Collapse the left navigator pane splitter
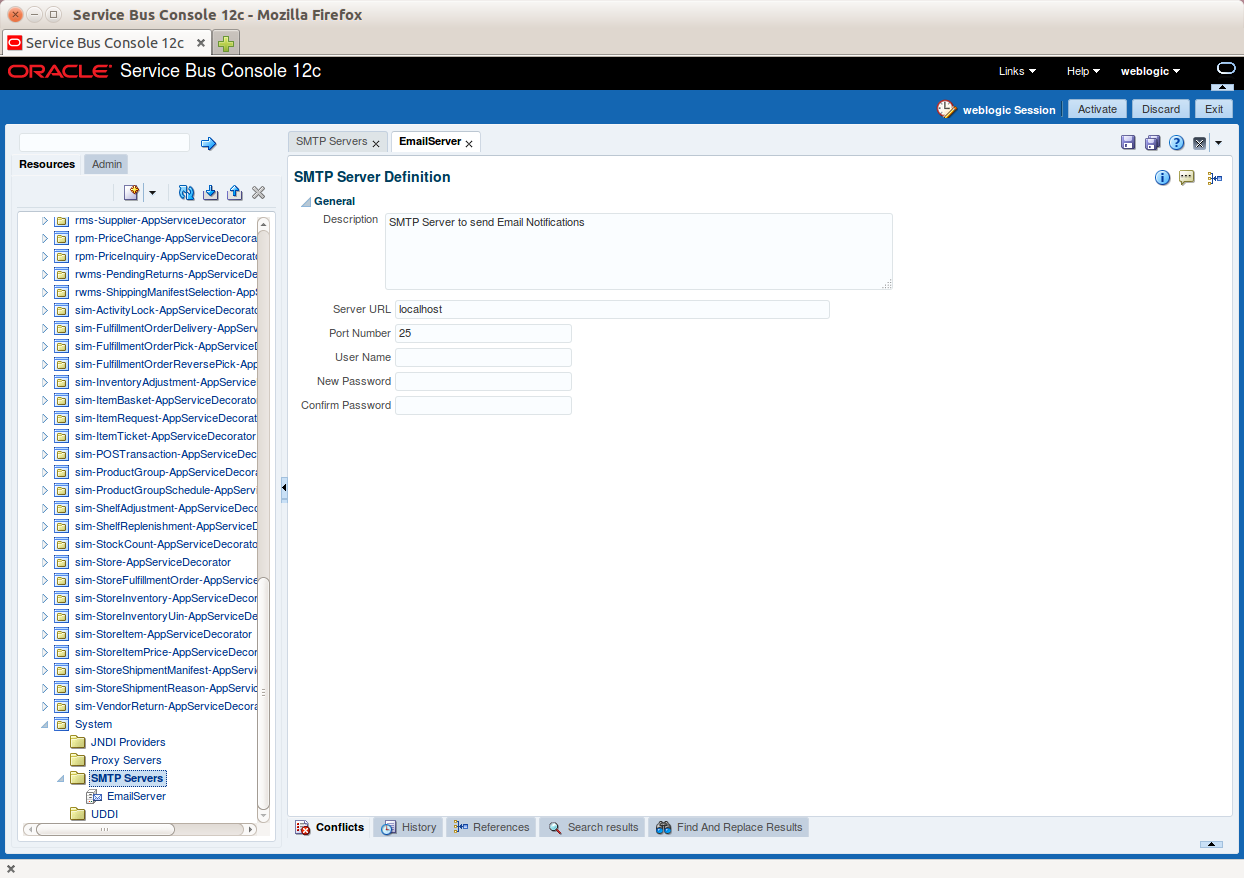The image size is (1244, 878). click(x=284, y=488)
